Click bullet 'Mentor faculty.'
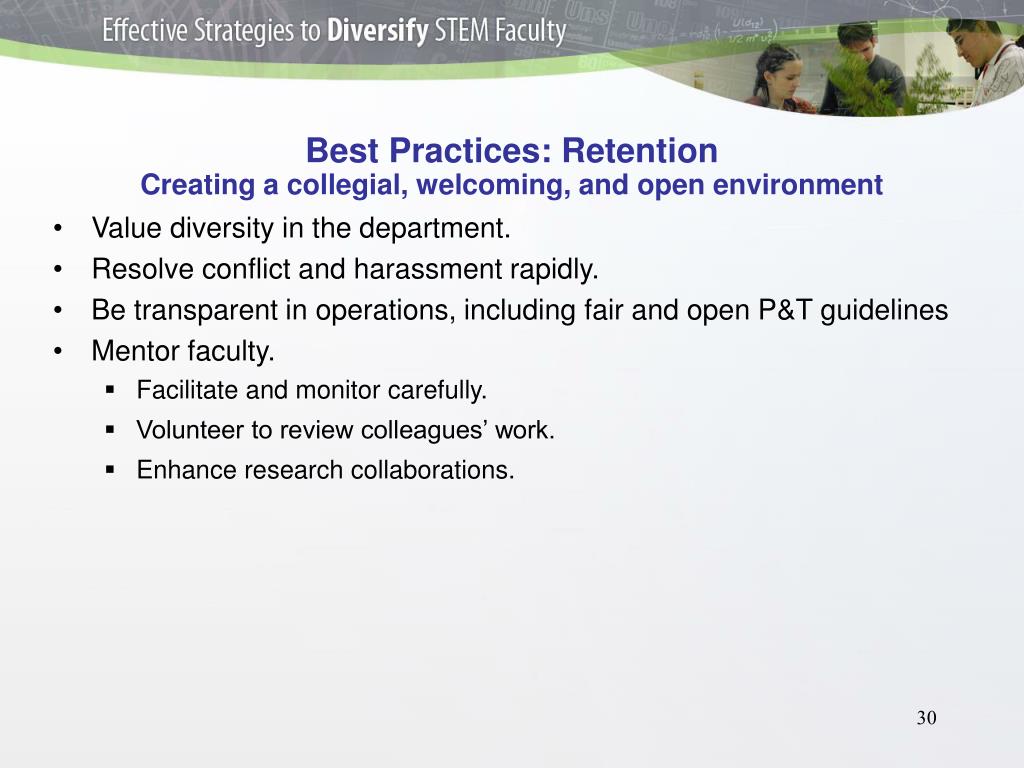Image resolution: width=1024 pixels, height=768 pixels. pos(183,351)
